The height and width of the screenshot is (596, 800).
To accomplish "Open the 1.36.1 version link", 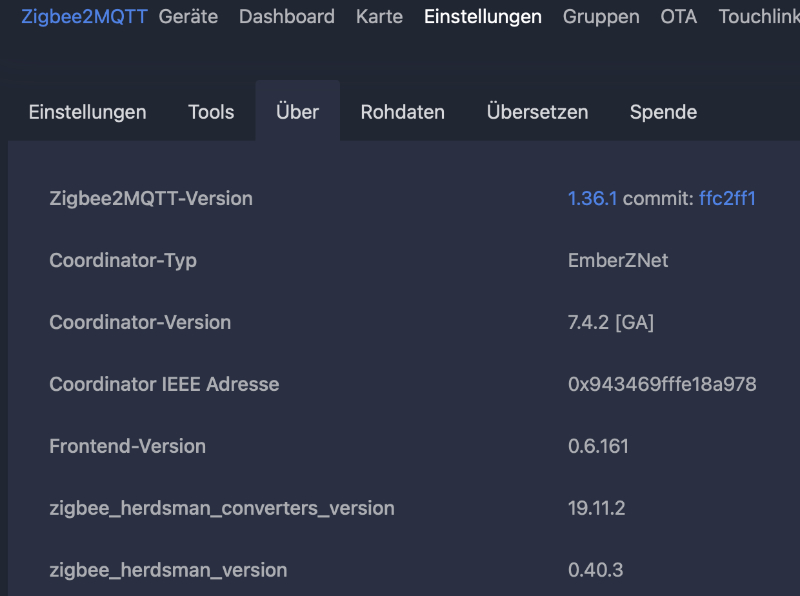I will coord(592,198).
